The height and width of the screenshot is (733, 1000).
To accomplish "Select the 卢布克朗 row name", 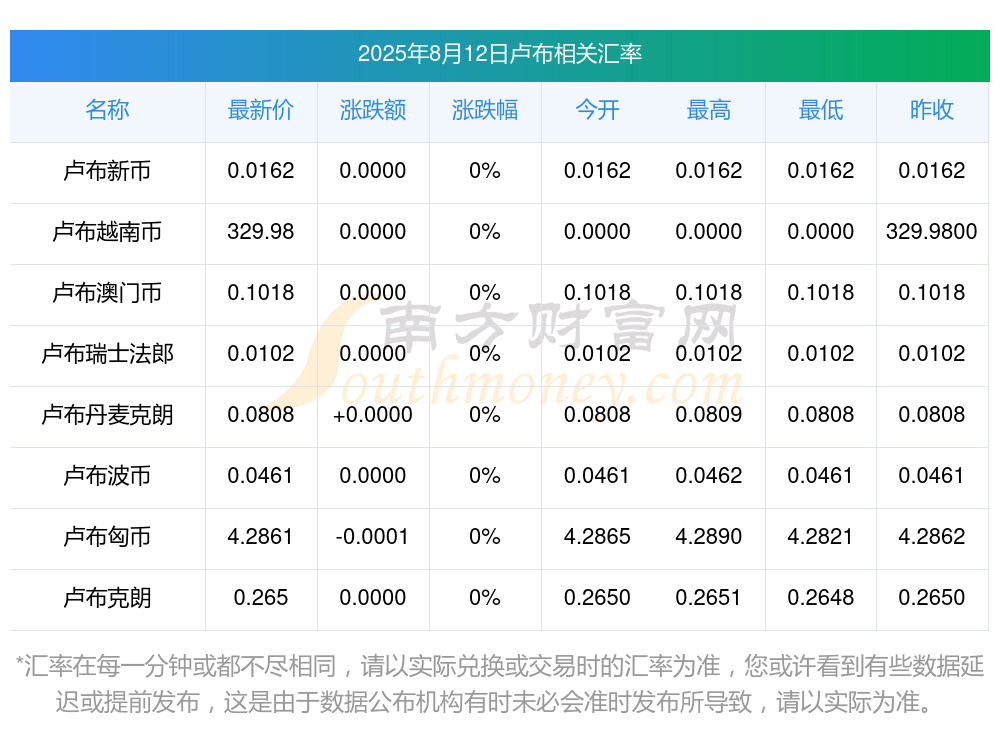I will (107, 598).
